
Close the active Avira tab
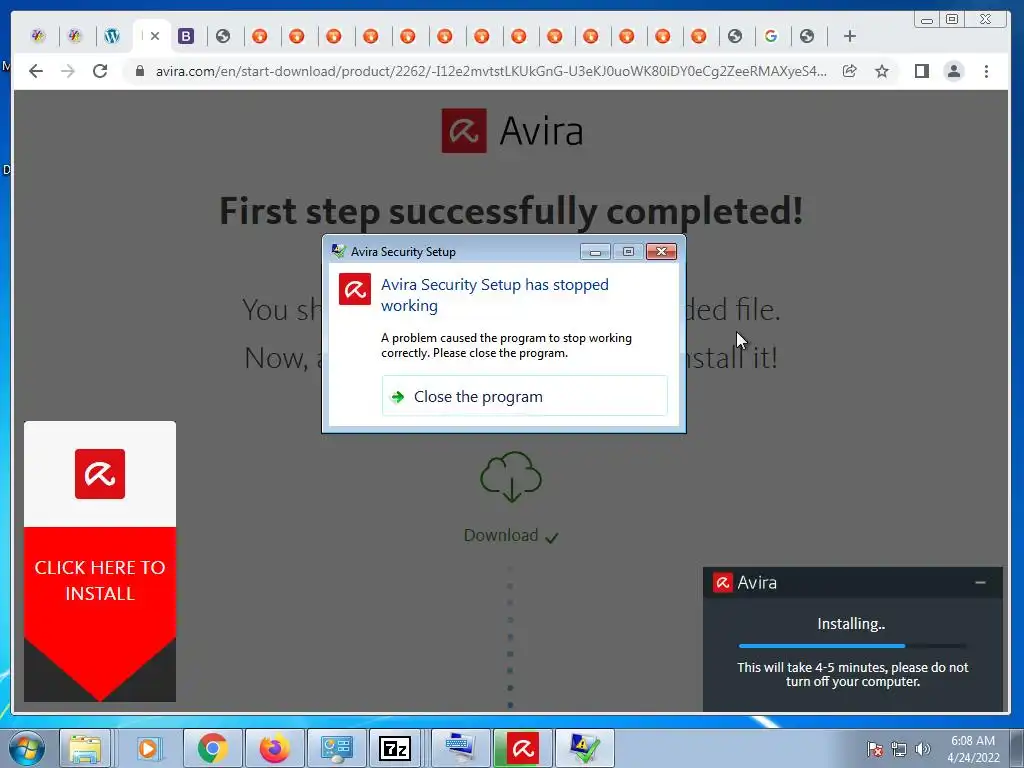[x=155, y=37]
